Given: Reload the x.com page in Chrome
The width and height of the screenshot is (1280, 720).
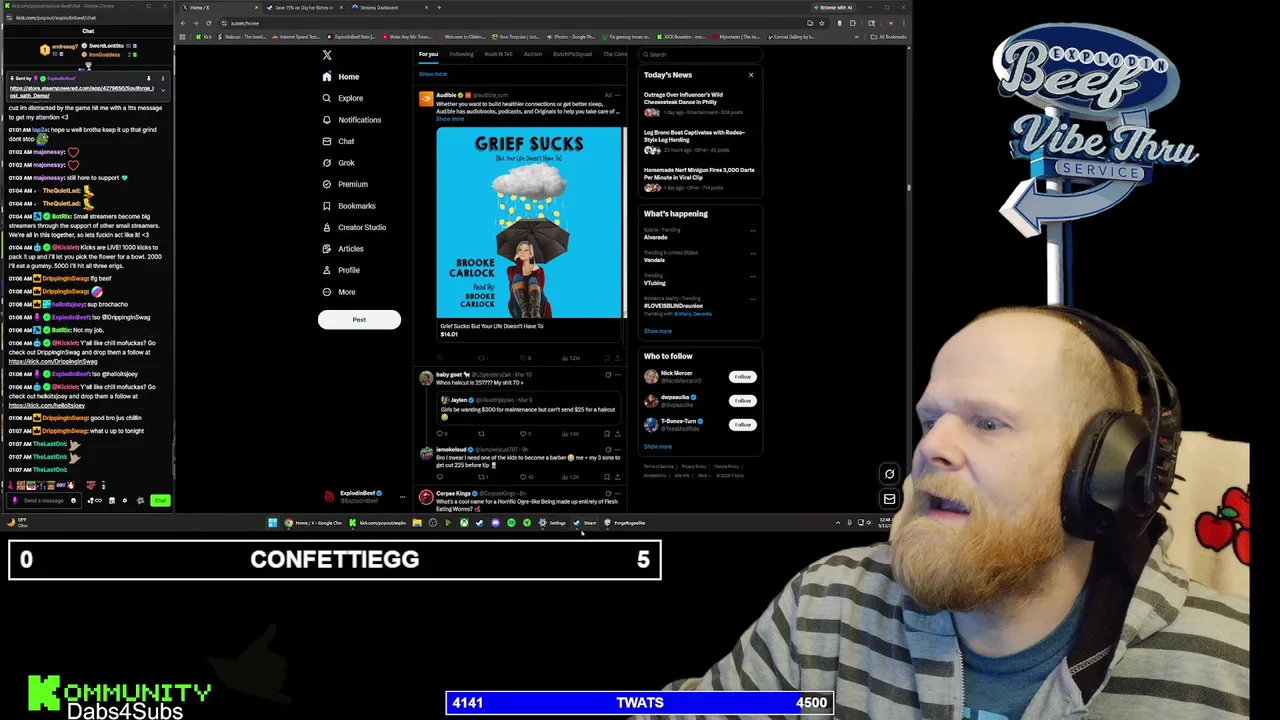Looking at the screenshot, I should [208, 23].
